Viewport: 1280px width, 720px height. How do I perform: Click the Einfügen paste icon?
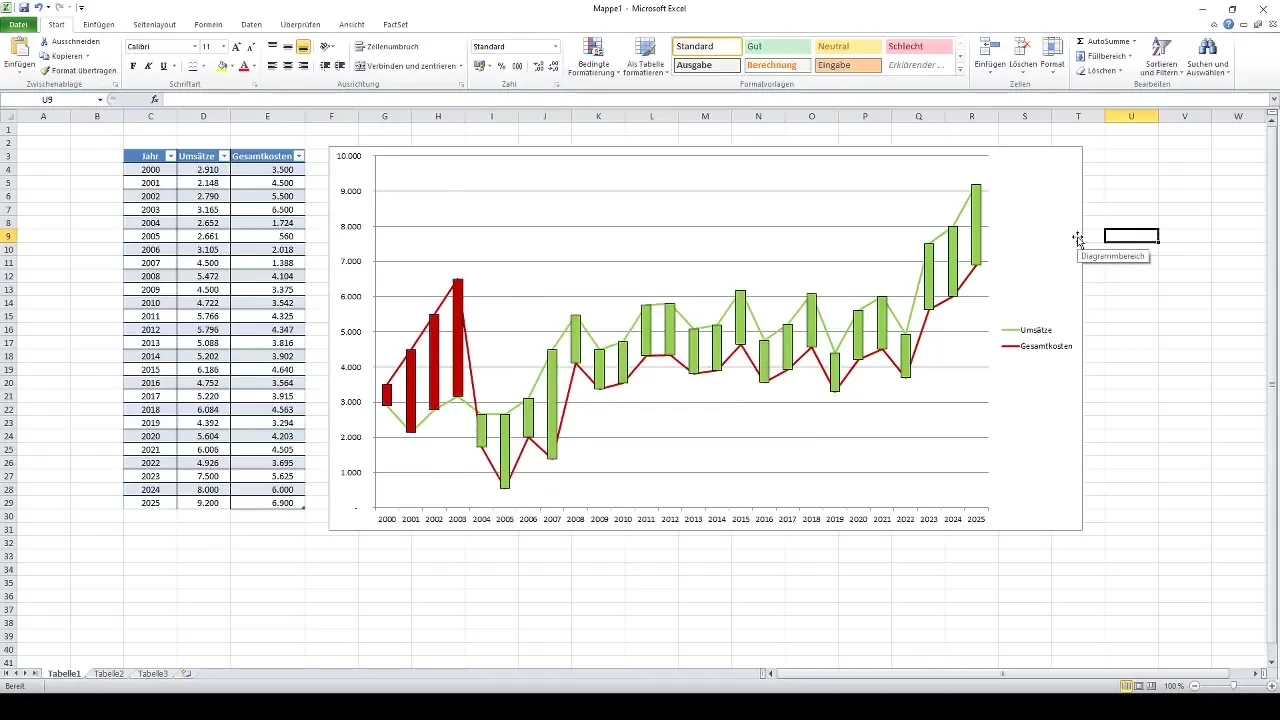pyautogui.click(x=19, y=47)
